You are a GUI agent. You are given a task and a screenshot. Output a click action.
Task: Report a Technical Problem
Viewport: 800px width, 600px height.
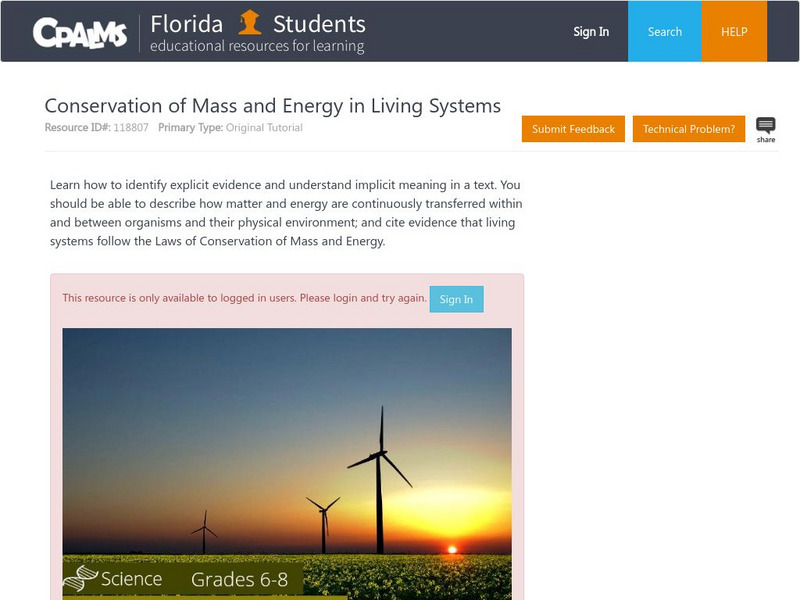coord(689,128)
